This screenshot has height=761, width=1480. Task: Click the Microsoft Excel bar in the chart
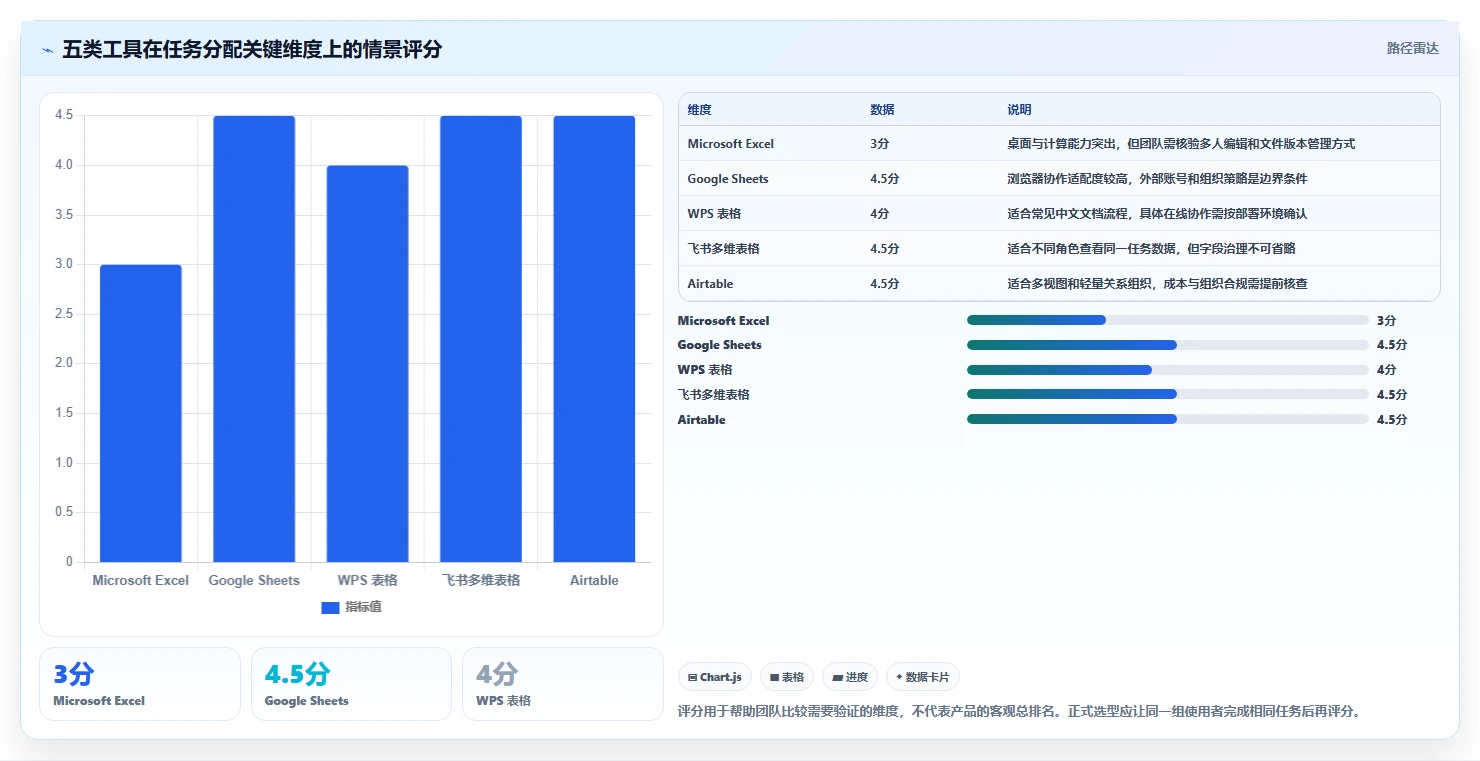tap(141, 413)
